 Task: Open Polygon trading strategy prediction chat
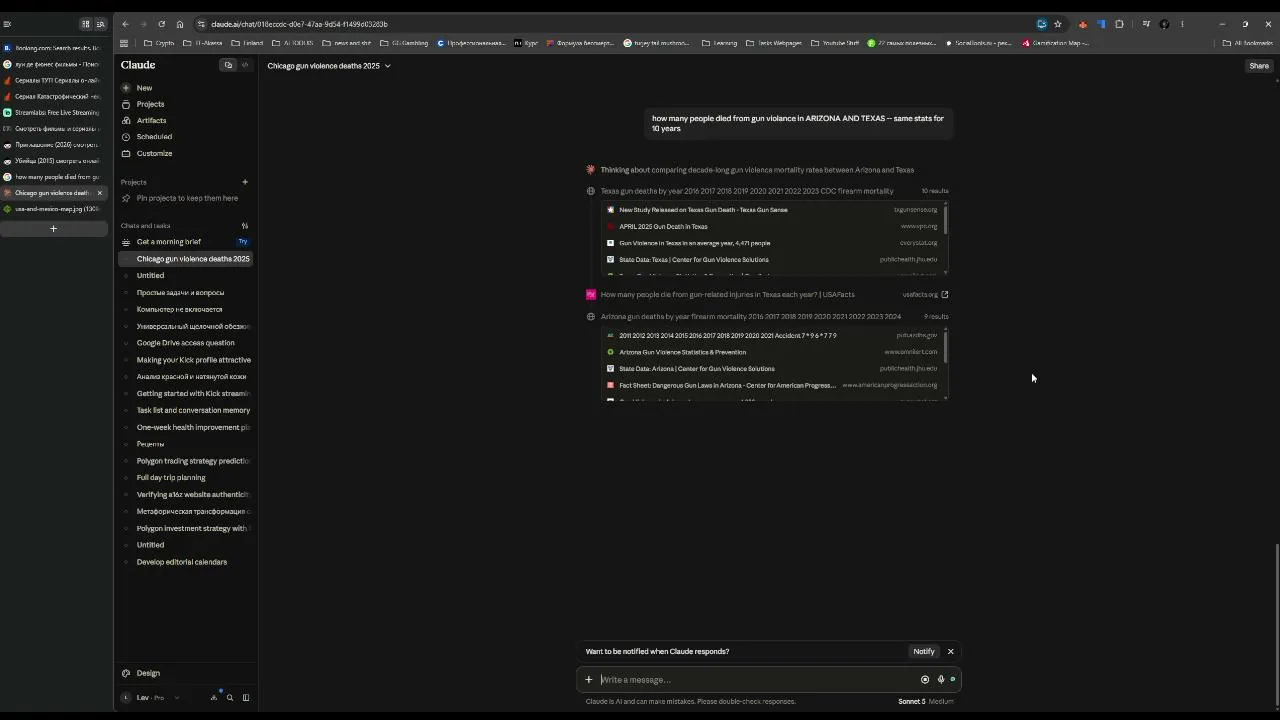pos(193,461)
